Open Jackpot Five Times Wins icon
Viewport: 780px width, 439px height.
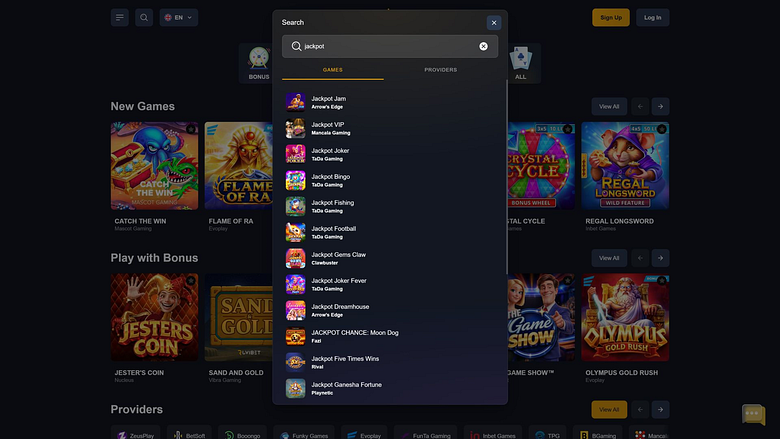(x=295, y=362)
